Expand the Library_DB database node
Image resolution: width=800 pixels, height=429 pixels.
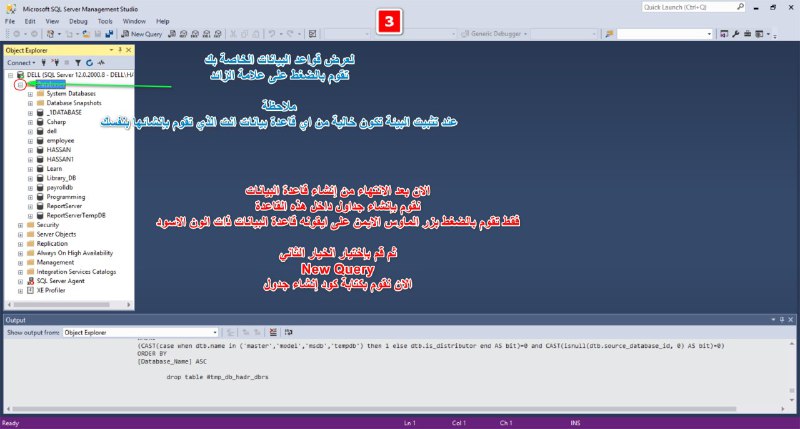coord(30,179)
